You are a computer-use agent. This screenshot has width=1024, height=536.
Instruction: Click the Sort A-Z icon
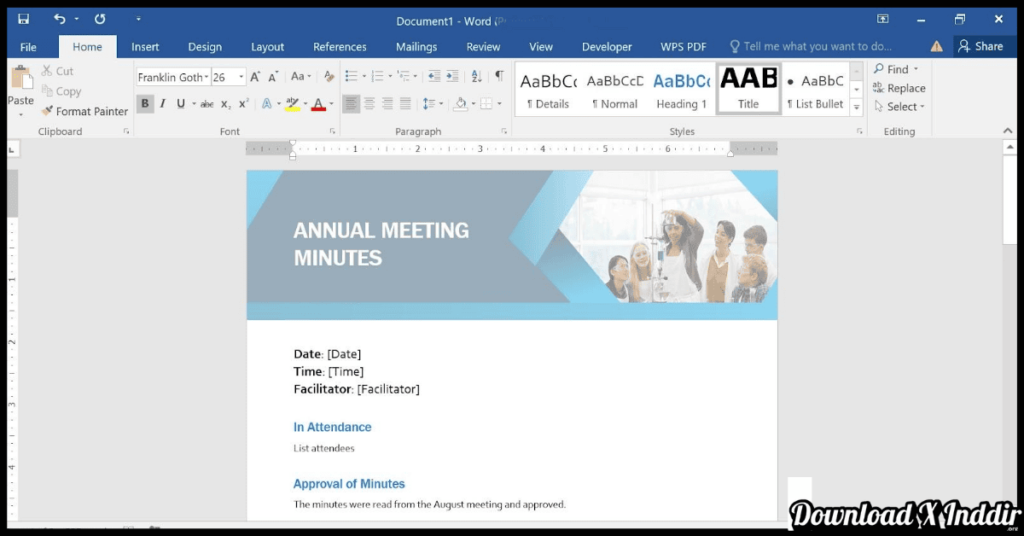(476, 77)
